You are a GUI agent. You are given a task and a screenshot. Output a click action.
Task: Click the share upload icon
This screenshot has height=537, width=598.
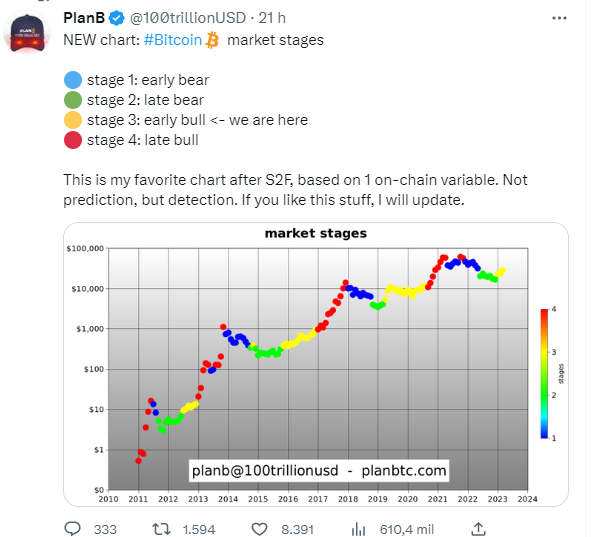pos(478,529)
